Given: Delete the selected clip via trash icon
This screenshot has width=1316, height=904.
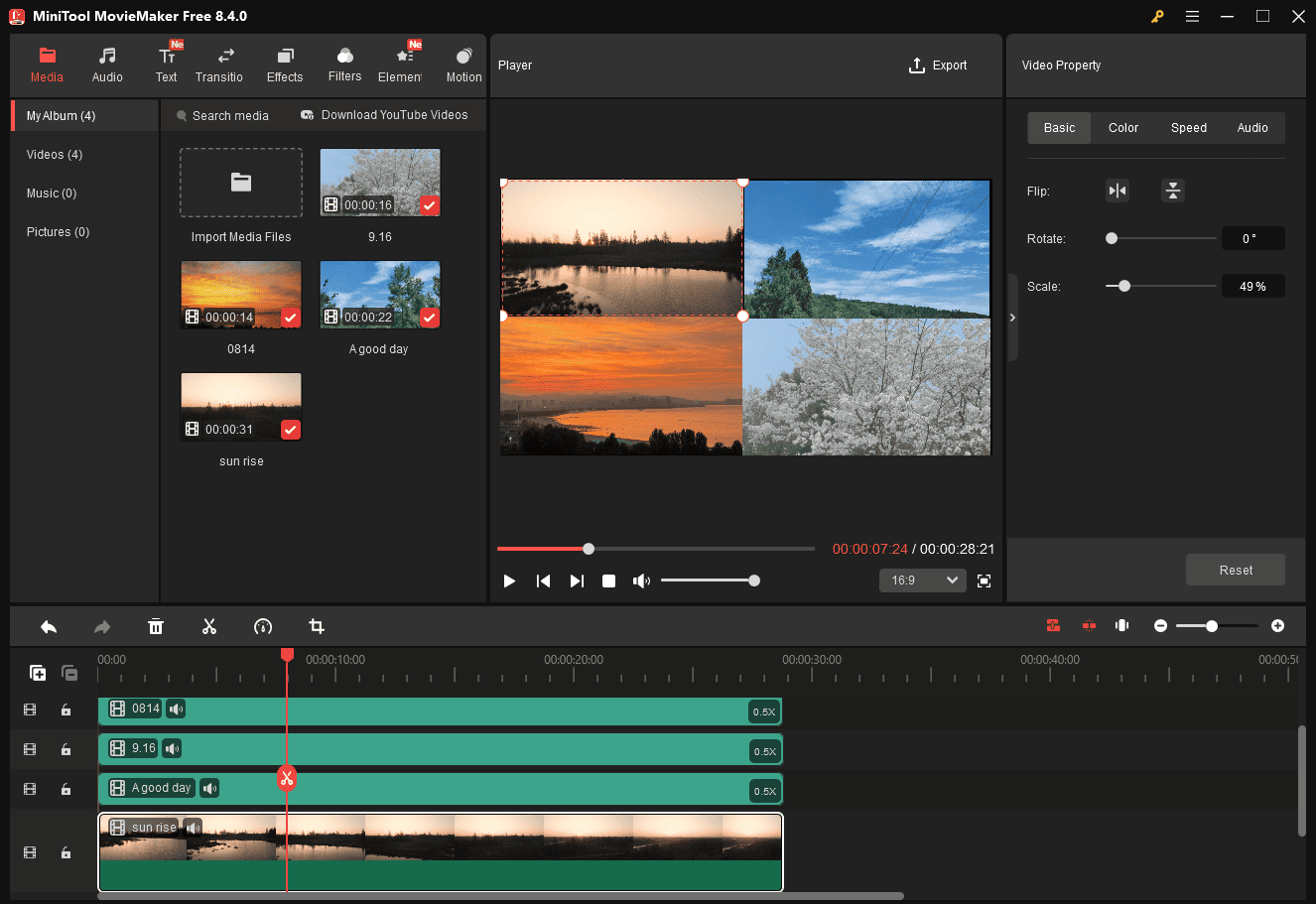Looking at the screenshot, I should click(156, 626).
